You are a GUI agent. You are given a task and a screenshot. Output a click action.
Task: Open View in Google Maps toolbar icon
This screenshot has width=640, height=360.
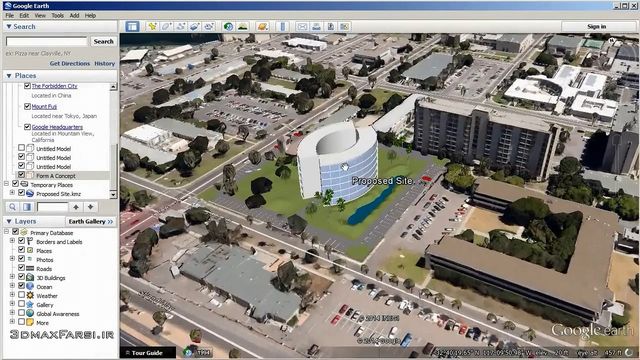pos(345,27)
